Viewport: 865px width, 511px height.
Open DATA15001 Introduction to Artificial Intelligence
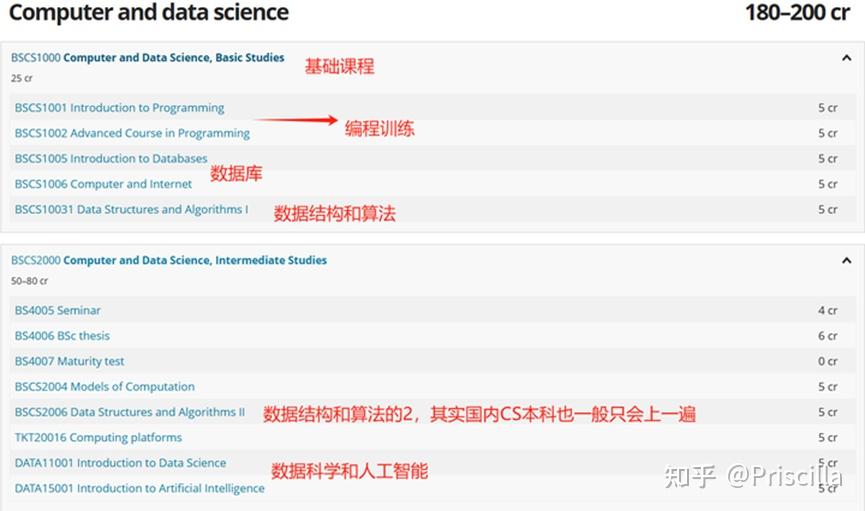click(x=139, y=489)
